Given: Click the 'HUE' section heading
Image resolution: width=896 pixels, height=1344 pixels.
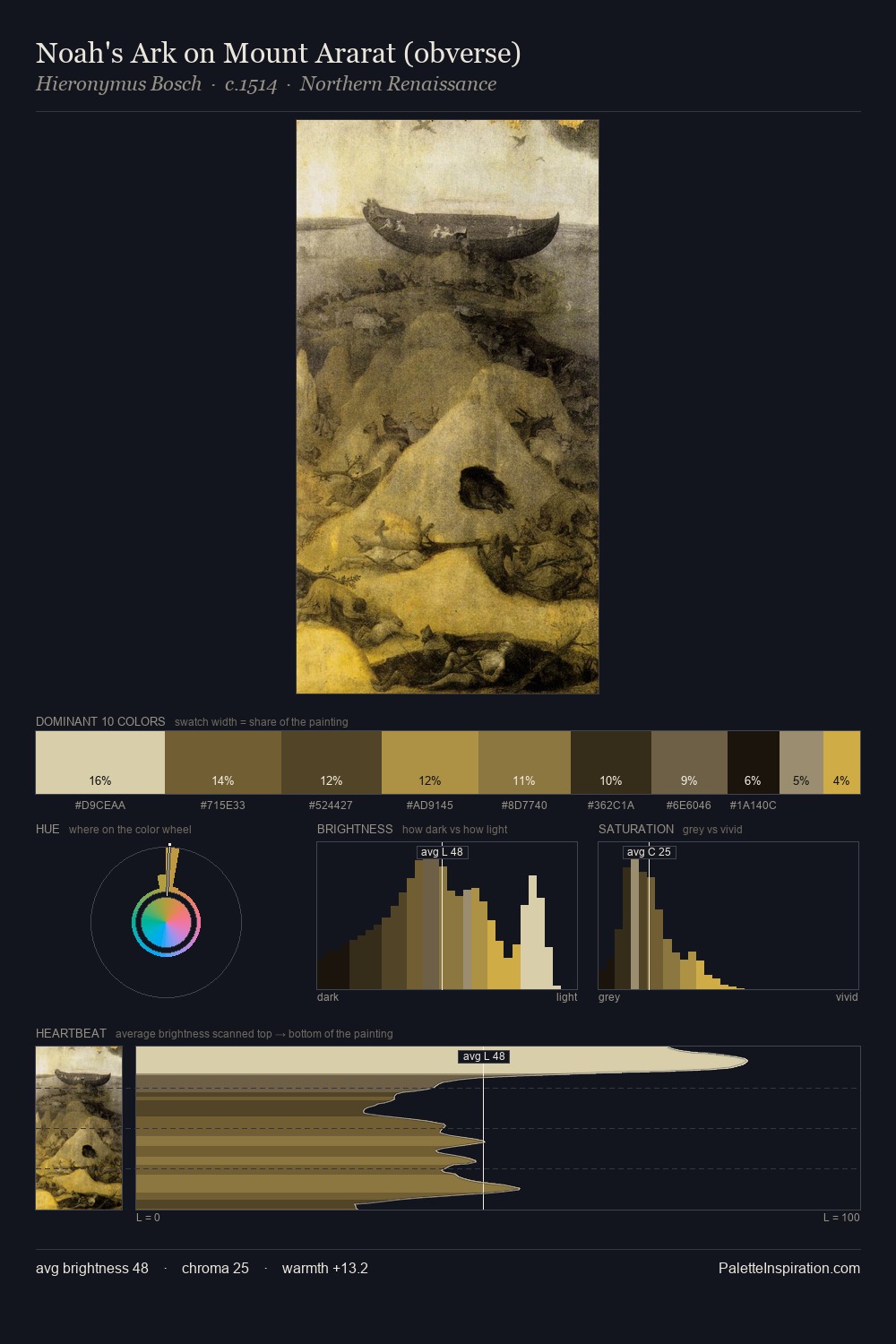Looking at the screenshot, I should (47, 829).
